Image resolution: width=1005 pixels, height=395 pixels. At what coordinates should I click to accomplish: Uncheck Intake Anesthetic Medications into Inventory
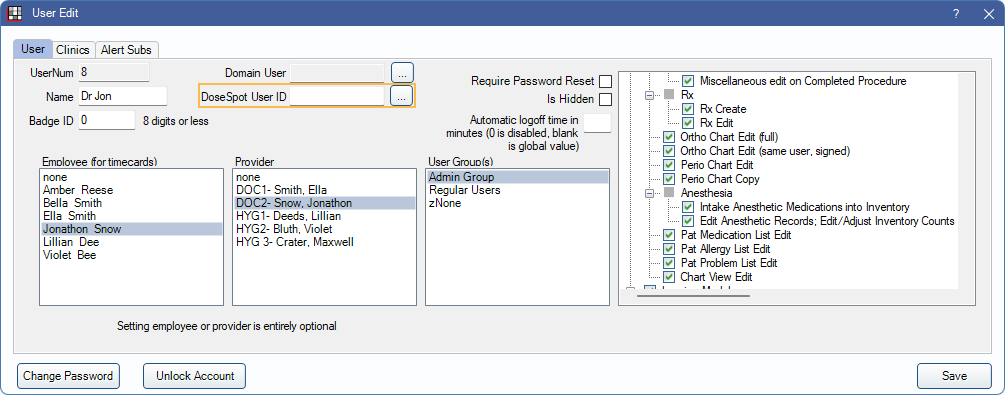tap(688, 207)
